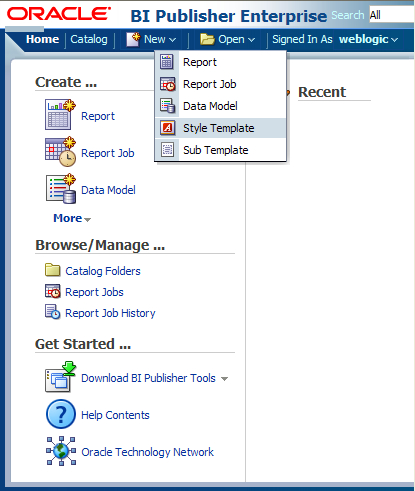This screenshot has height=491, width=415.
Task: Expand the More dropdown under Create
Action: click(x=72, y=218)
